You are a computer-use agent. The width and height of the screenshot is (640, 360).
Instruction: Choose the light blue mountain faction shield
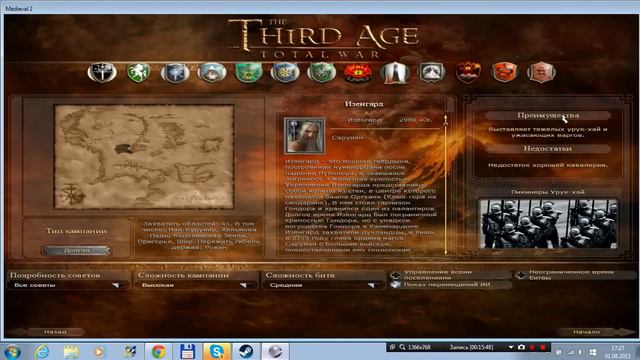click(x=211, y=73)
